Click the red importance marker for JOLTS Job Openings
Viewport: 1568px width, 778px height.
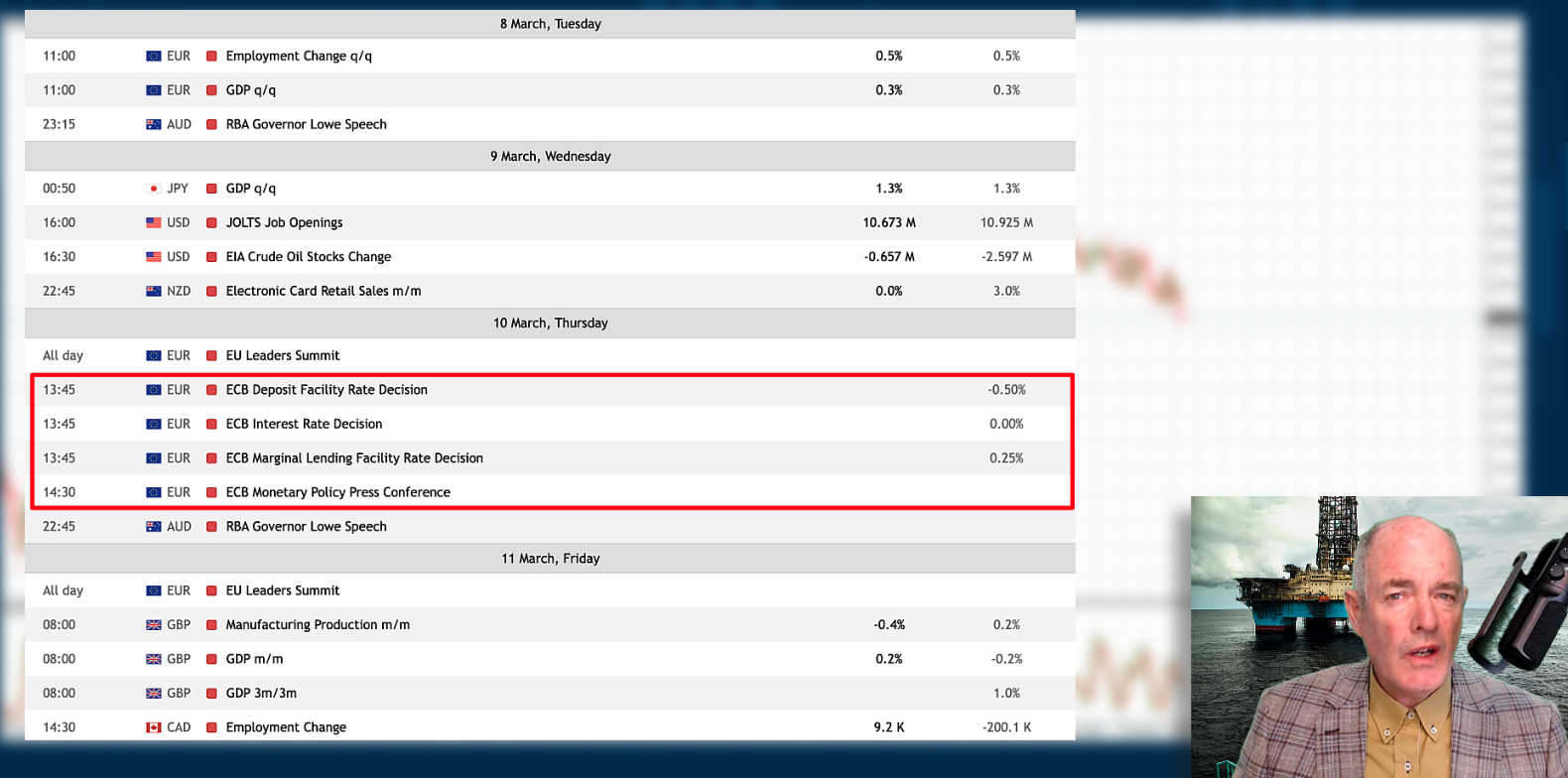pyautogui.click(x=211, y=223)
